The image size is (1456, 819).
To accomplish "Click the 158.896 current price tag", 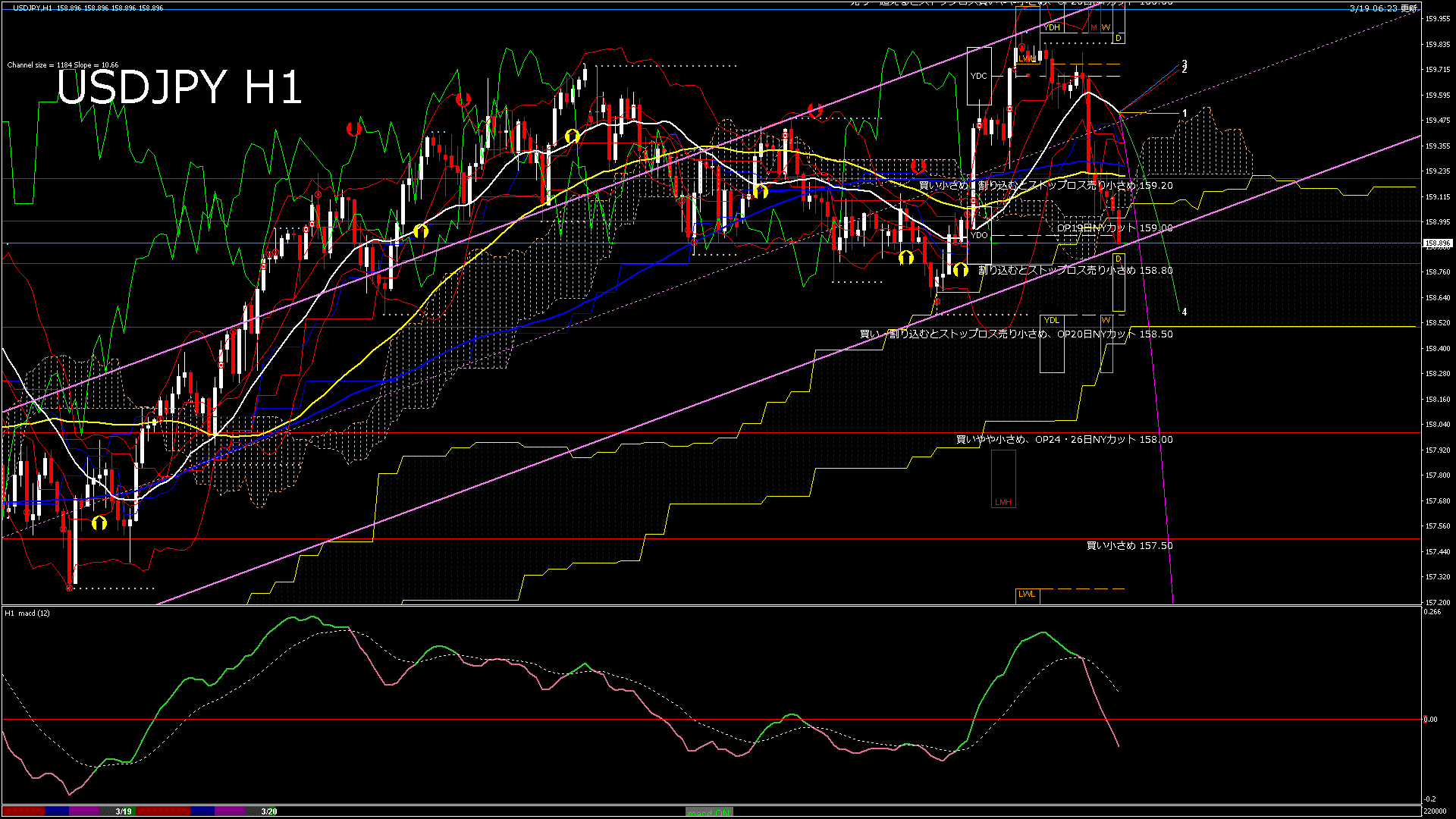I will (x=1437, y=243).
